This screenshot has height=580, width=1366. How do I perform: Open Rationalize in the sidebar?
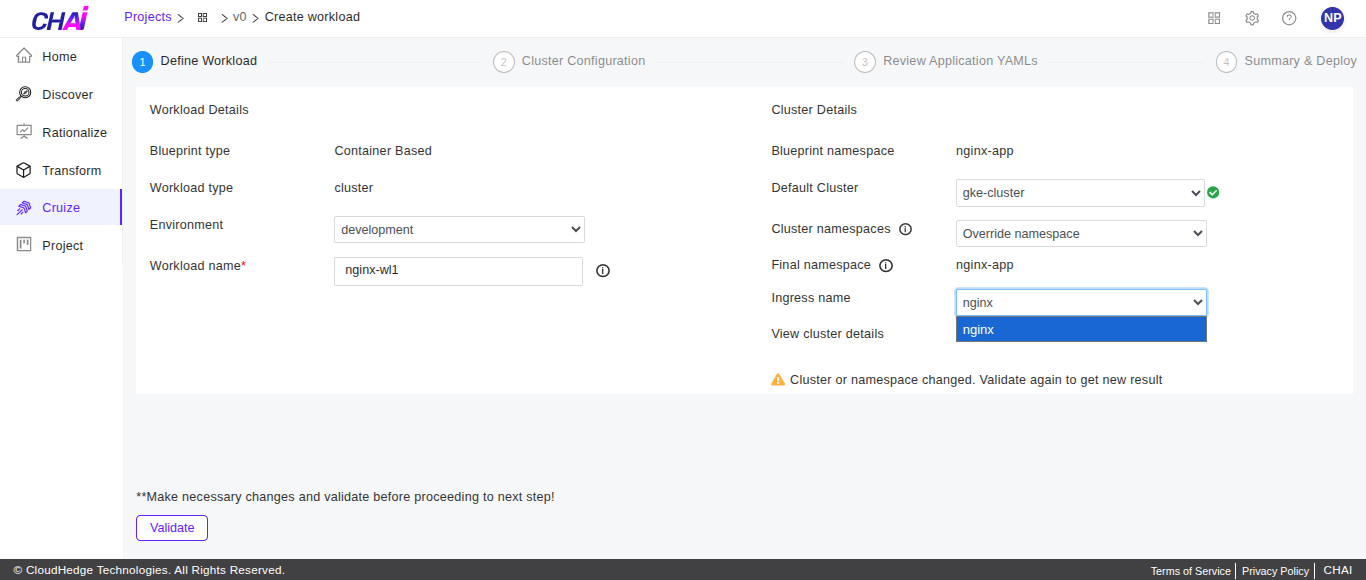pos(74,133)
